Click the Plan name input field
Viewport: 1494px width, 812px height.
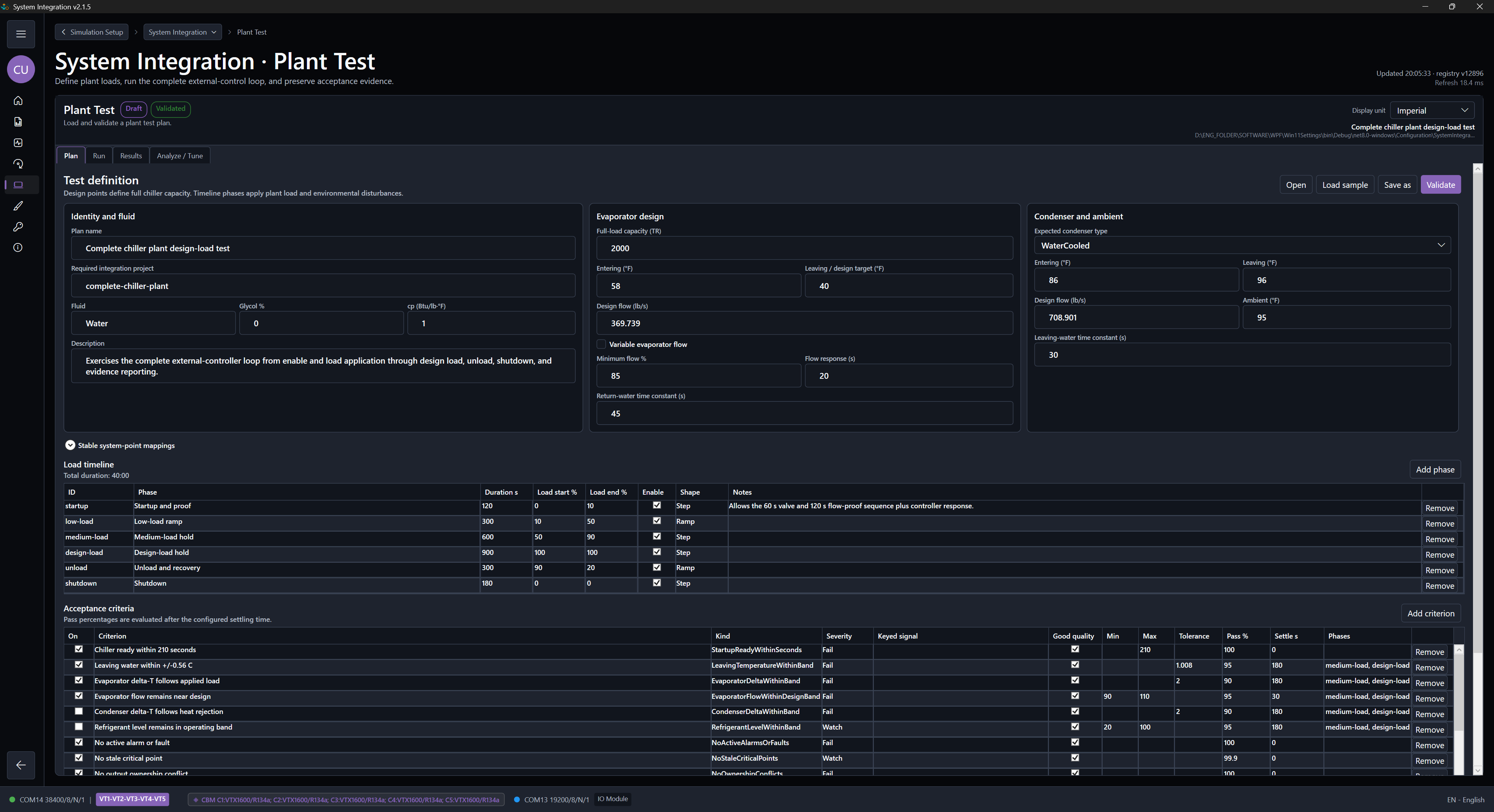click(323, 248)
